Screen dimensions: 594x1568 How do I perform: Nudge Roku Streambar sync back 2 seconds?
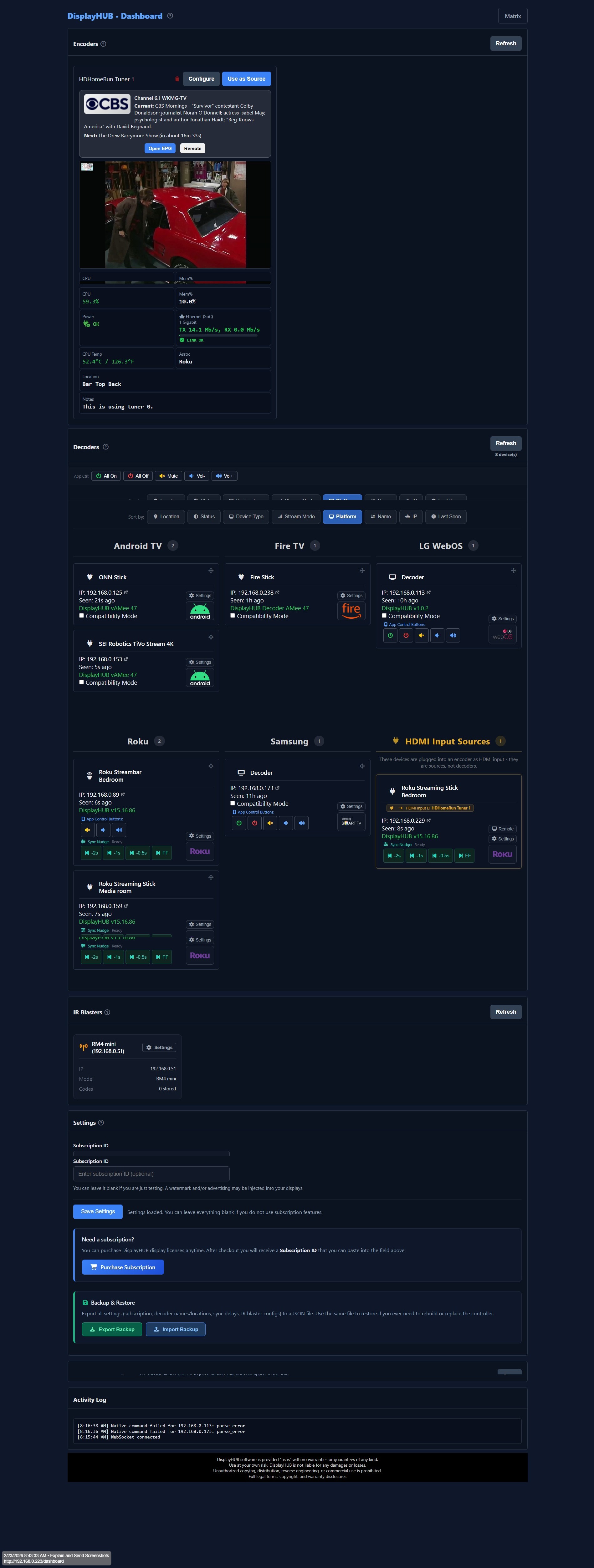pos(91,853)
